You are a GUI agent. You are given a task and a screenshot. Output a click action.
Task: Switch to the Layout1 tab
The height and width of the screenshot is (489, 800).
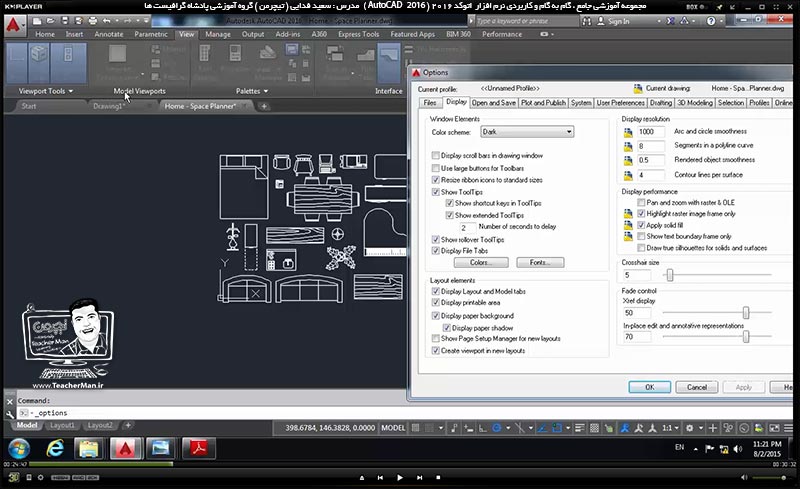62,425
